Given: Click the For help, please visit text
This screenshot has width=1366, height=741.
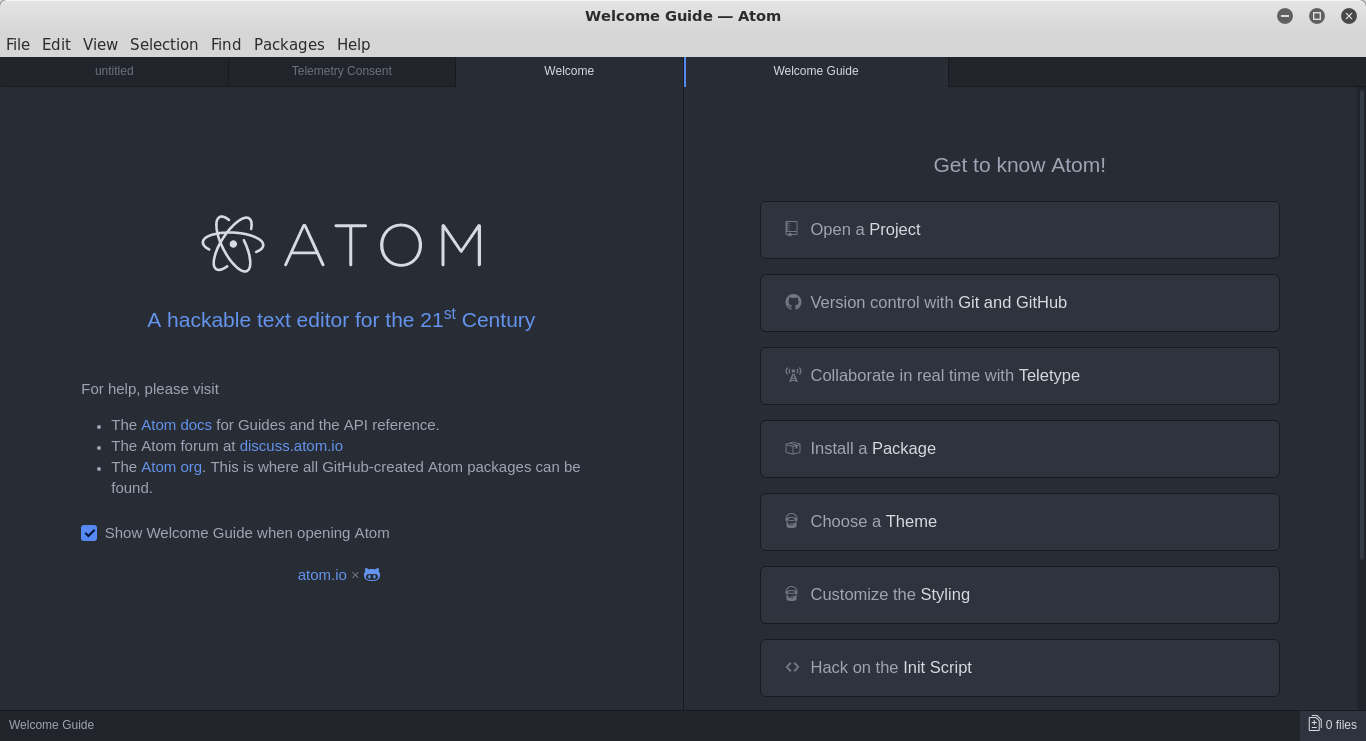Looking at the screenshot, I should [x=150, y=389].
